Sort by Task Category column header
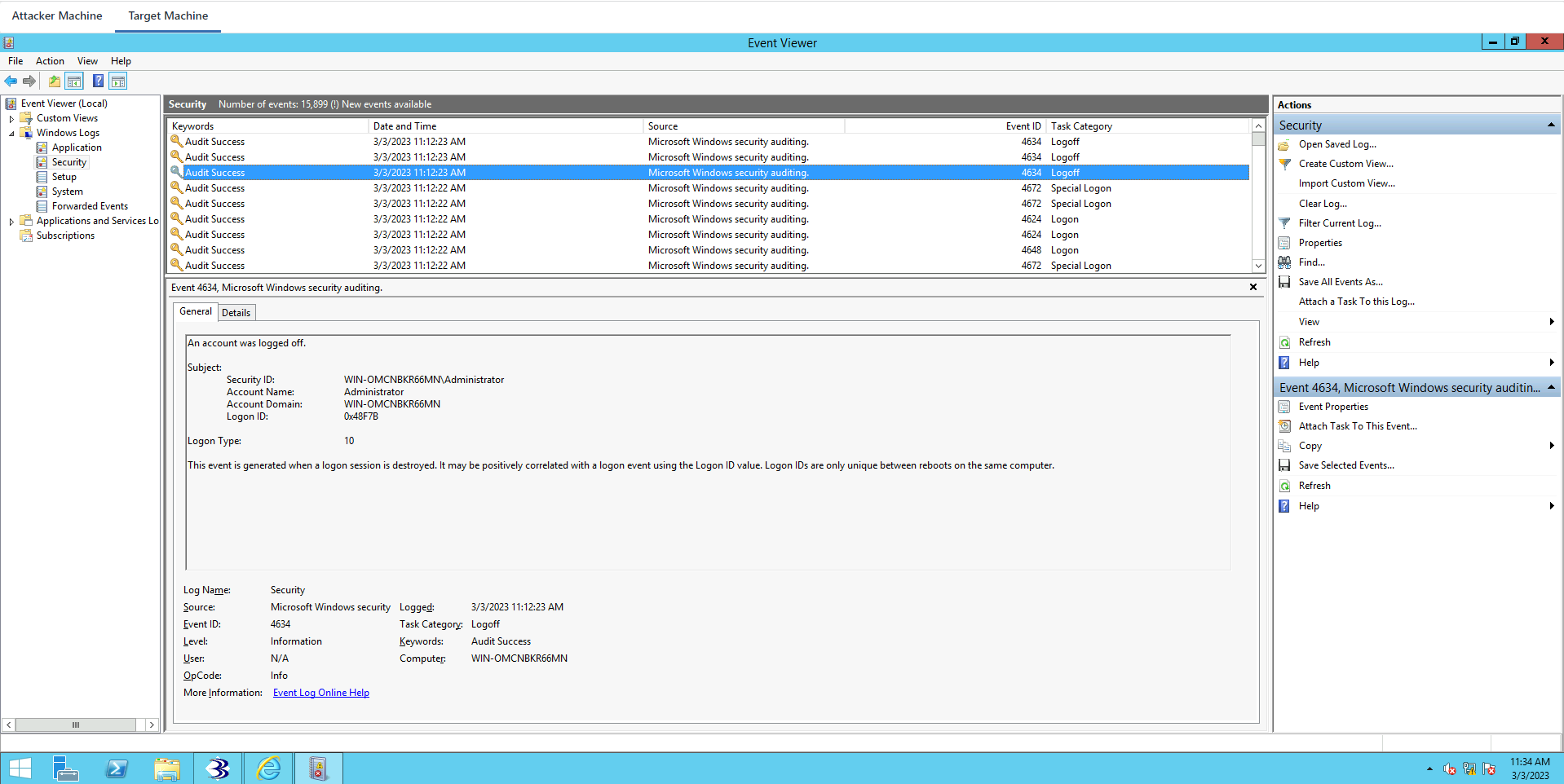The image size is (1564, 784). click(1148, 126)
